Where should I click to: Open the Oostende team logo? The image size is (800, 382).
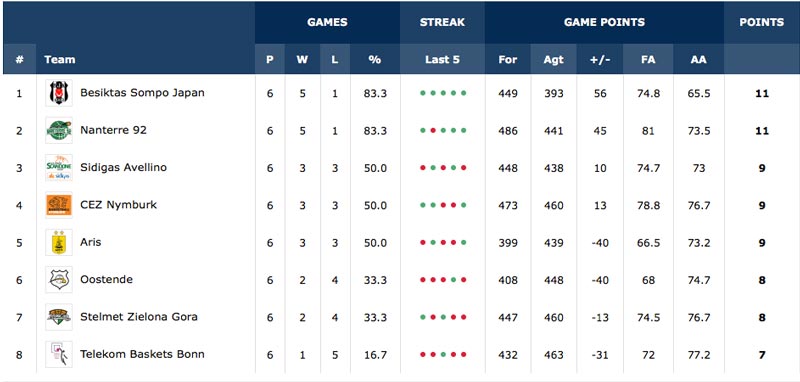tap(59, 279)
